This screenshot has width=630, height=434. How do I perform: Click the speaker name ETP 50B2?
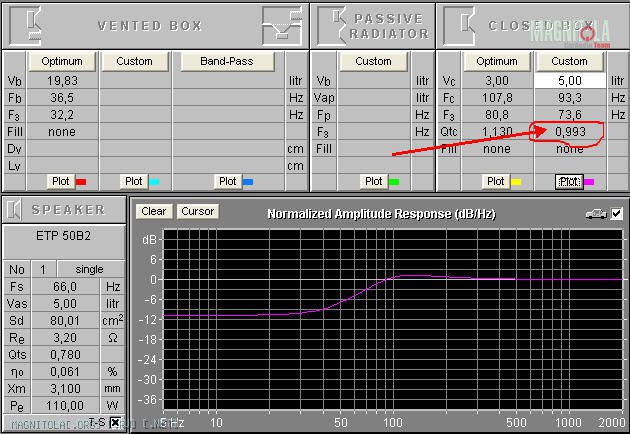tap(63, 236)
